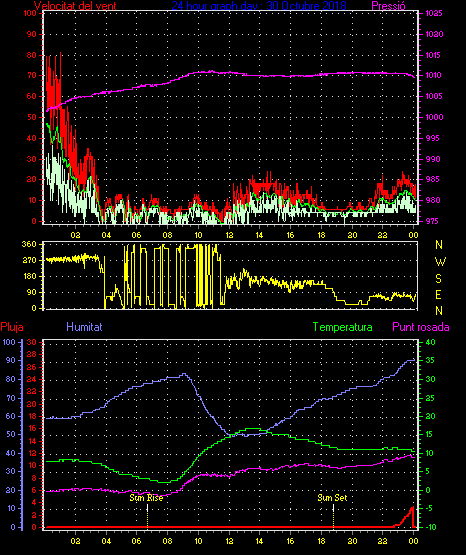Viewport: 466px width, 555px height.
Task: Click the 'Sun Rise' marker label
Action: point(146,498)
